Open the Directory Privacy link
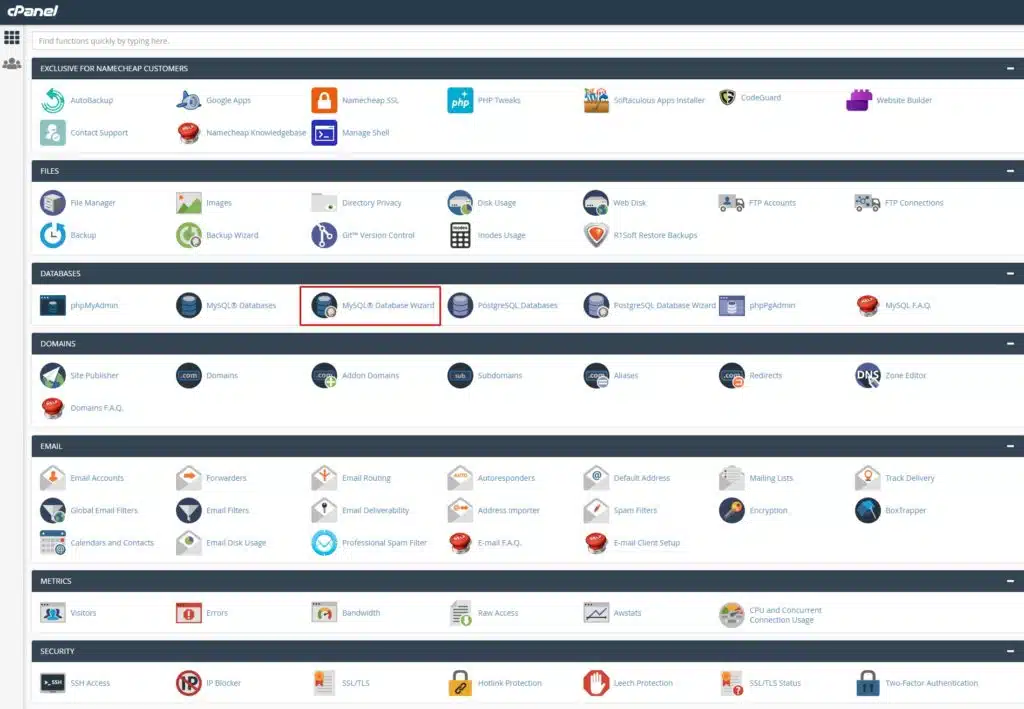1024x709 pixels. tap(372, 203)
